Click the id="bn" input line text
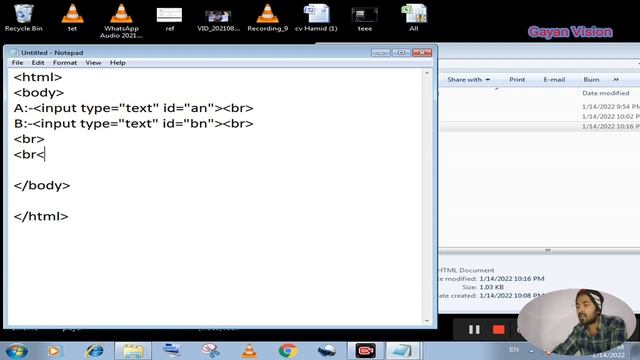This screenshot has width=640, height=360. (133, 124)
